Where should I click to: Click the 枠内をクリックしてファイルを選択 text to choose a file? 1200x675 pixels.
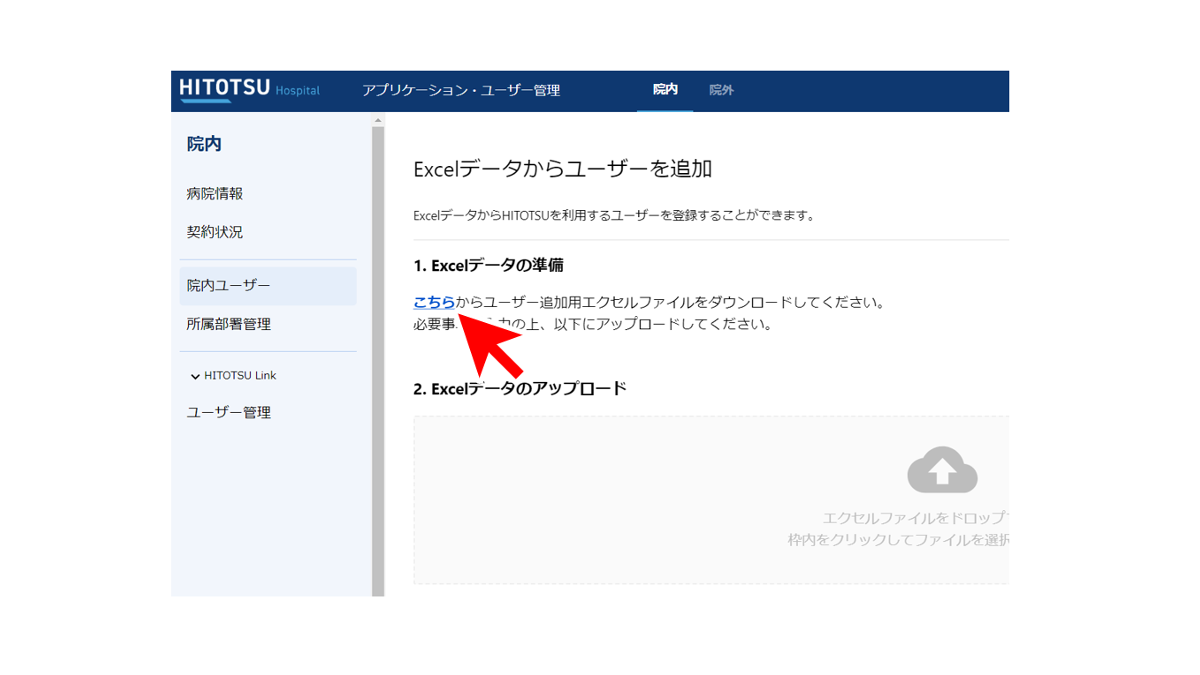pyautogui.click(x=897, y=540)
